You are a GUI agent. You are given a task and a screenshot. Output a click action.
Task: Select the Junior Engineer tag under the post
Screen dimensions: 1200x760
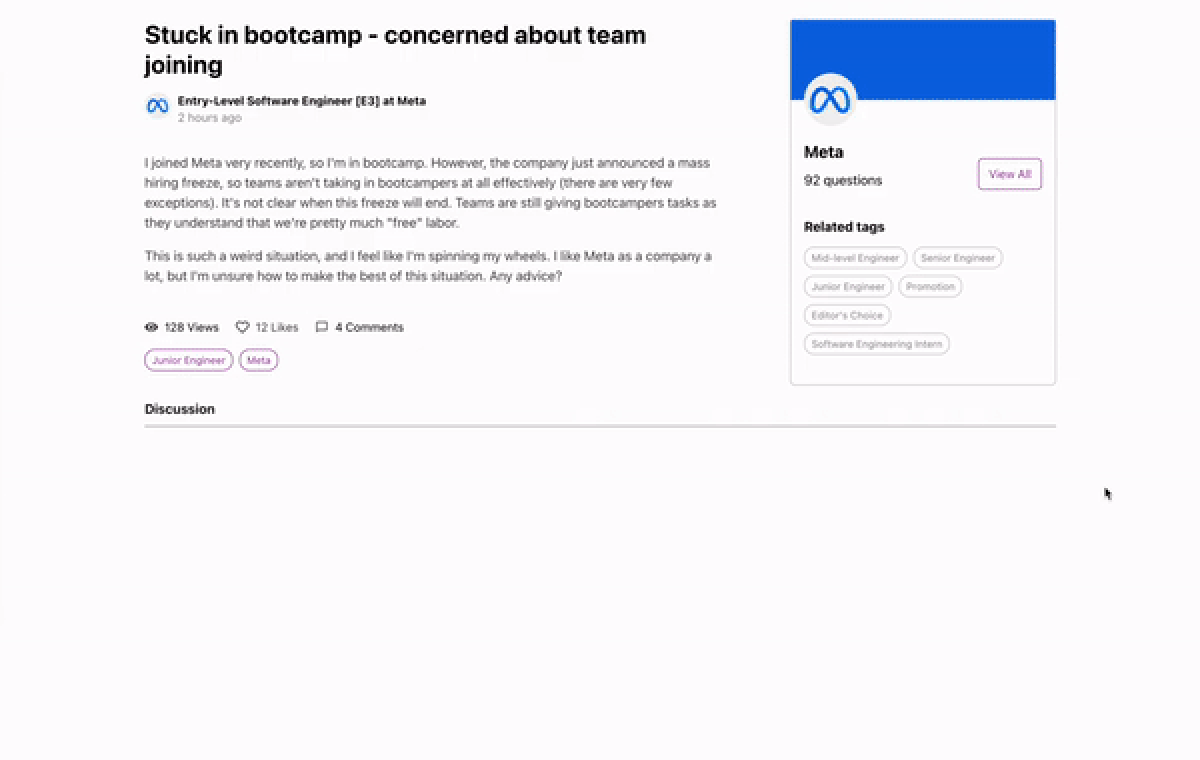pyautogui.click(x=189, y=360)
